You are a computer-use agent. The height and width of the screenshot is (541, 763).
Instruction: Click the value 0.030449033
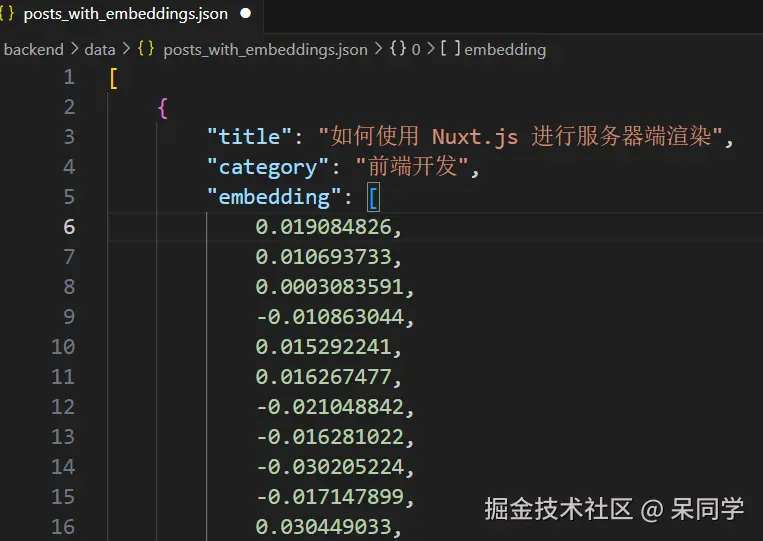tap(324, 527)
